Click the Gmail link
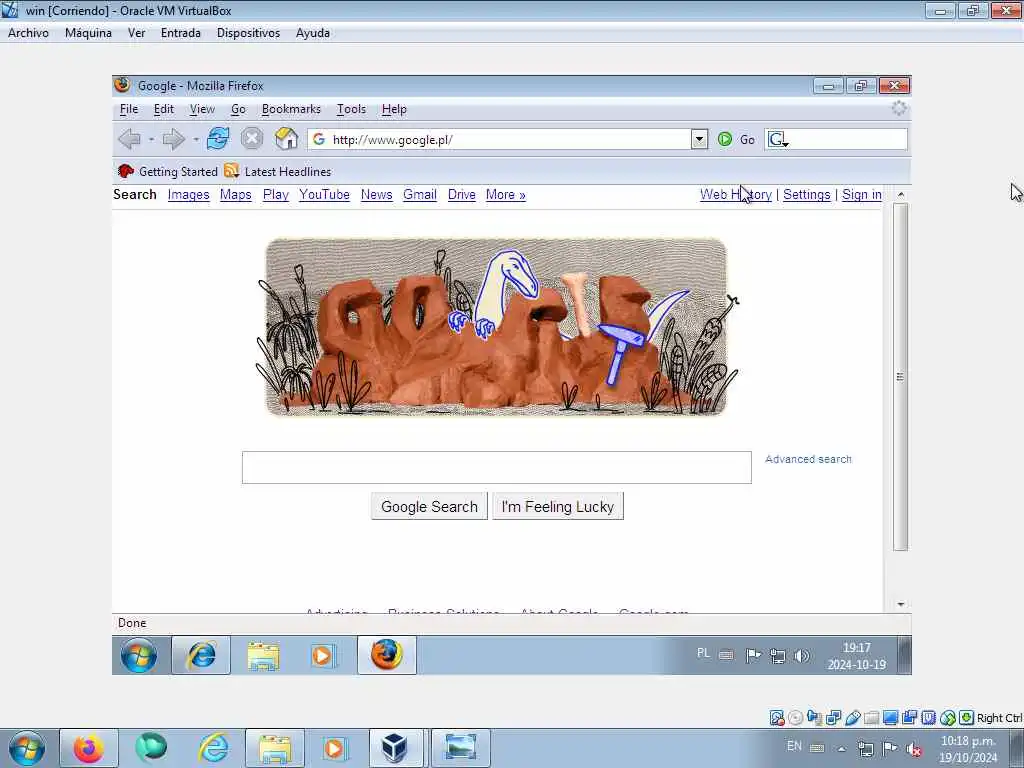This screenshot has height=768, width=1024. click(420, 195)
